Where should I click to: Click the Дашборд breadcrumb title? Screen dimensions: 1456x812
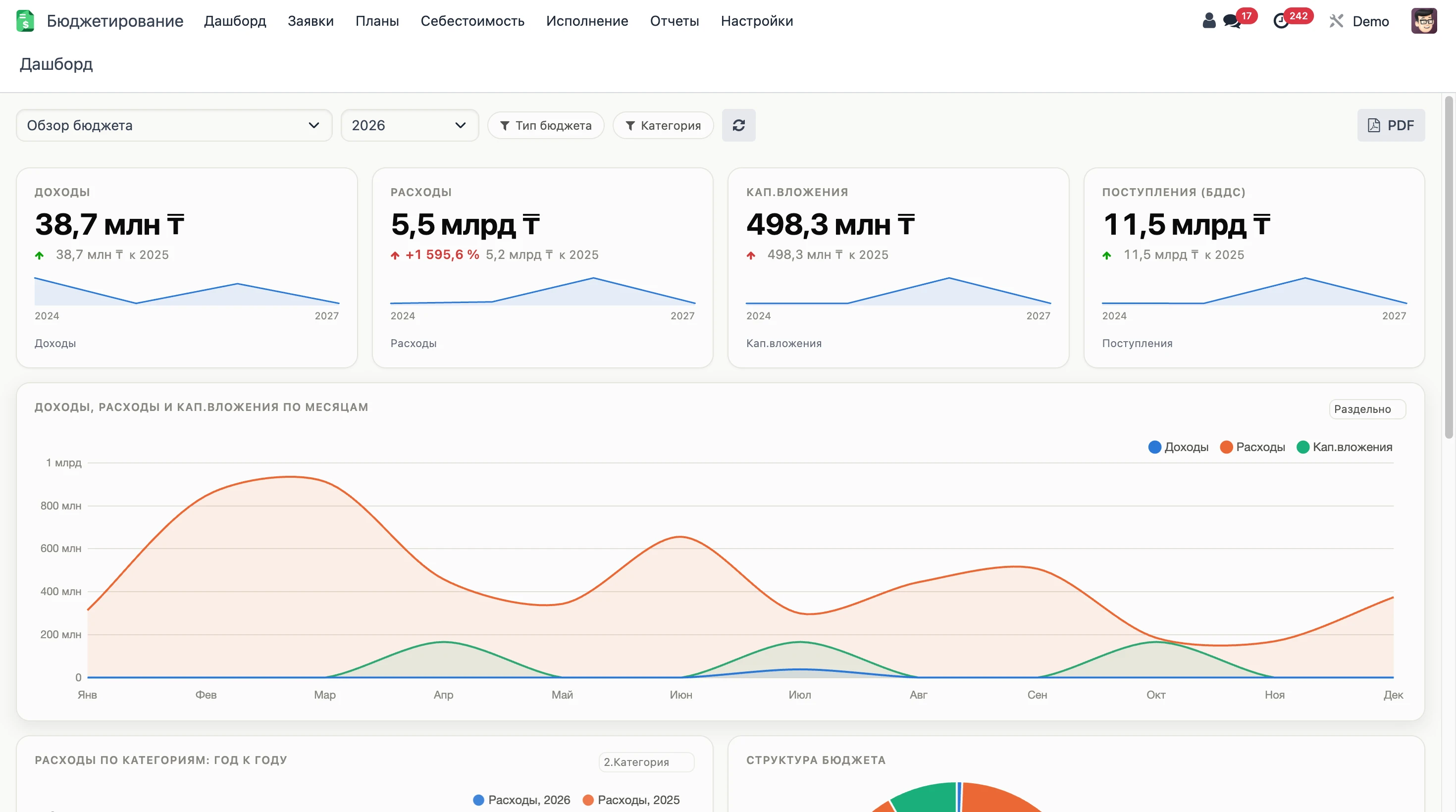tap(56, 64)
